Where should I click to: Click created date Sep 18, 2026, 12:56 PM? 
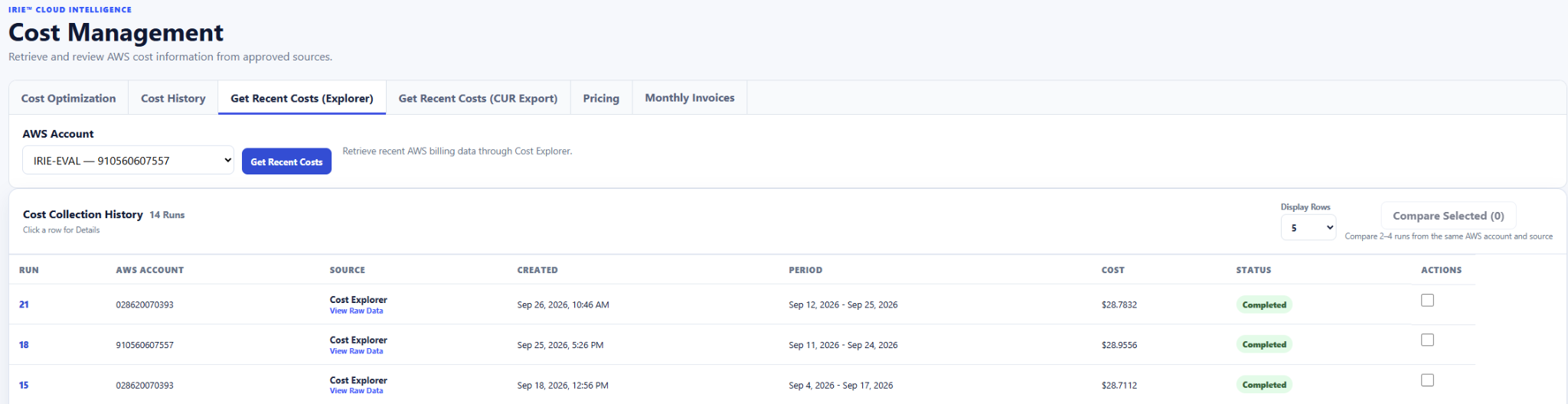click(563, 385)
